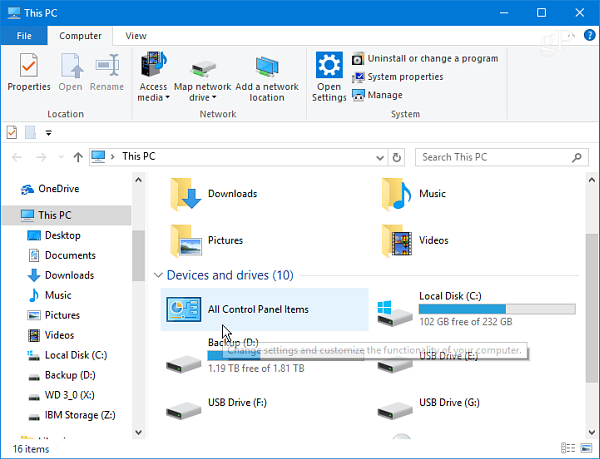This screenshot has height=459, width=600.
Task: Click the Local Disk (C:) capacity bar
Action: pyautogui.click(x=497, y=309)
